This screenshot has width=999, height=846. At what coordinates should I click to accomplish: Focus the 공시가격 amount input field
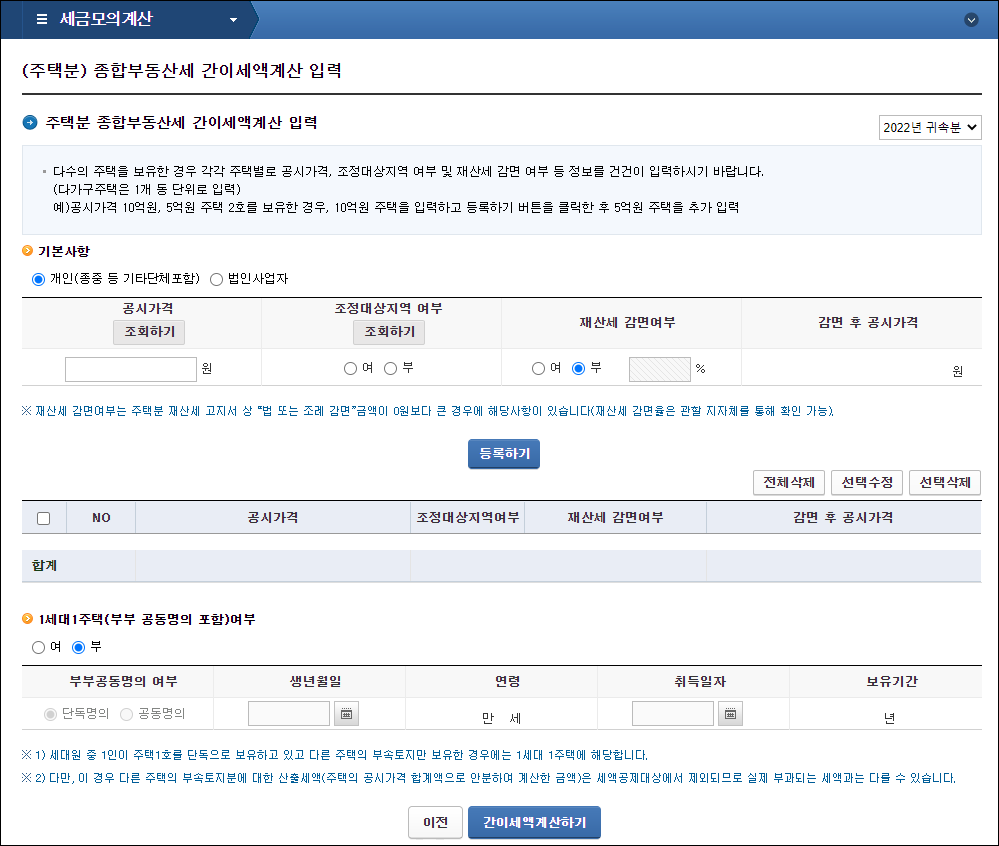coord(131,369)
